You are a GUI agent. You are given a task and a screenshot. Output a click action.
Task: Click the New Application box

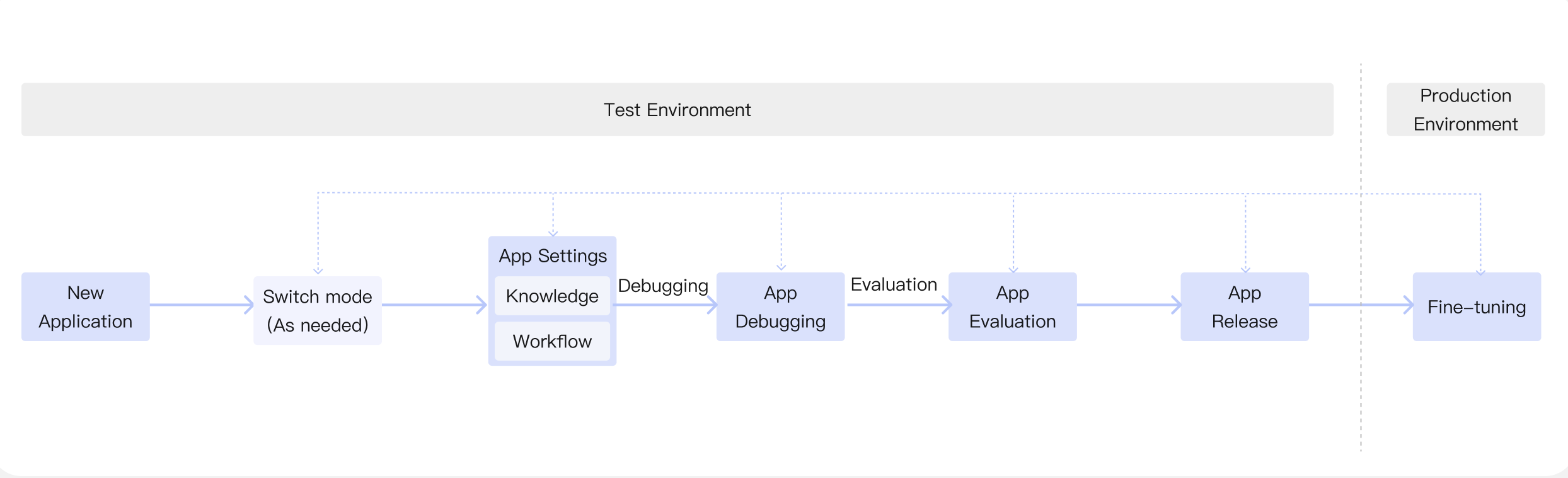(x=85, y=307)
